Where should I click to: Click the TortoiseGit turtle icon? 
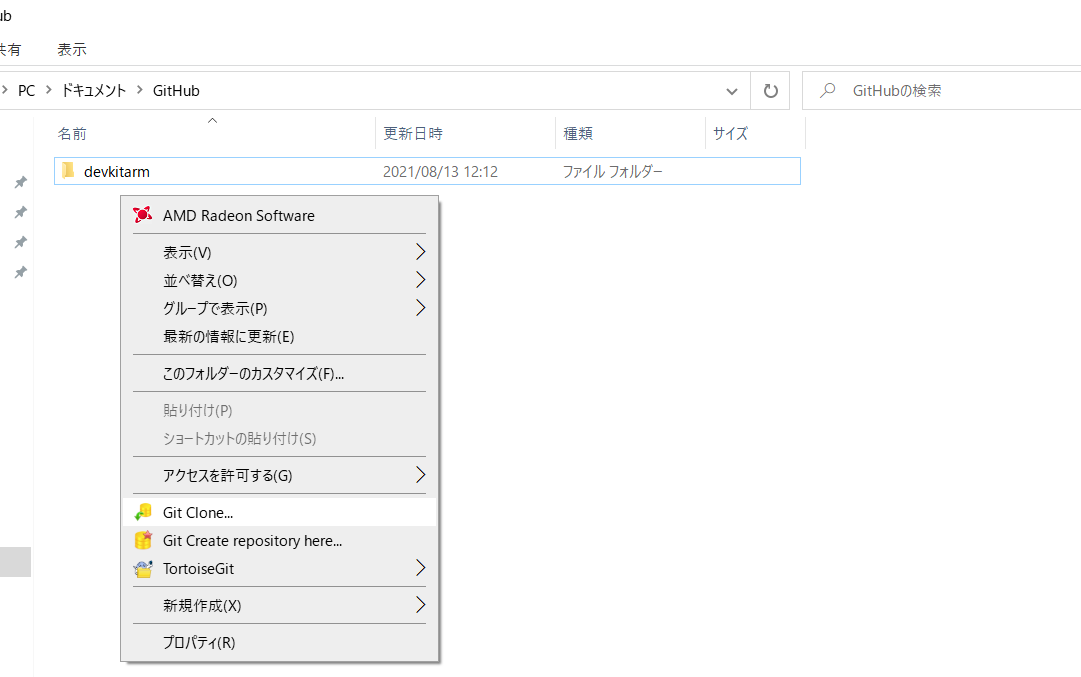tap(143, 569)
